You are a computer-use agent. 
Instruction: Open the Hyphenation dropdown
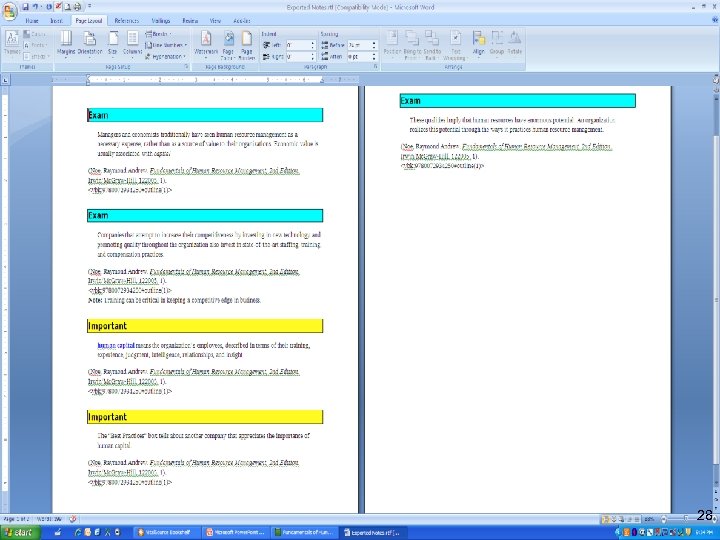(165, 56)
